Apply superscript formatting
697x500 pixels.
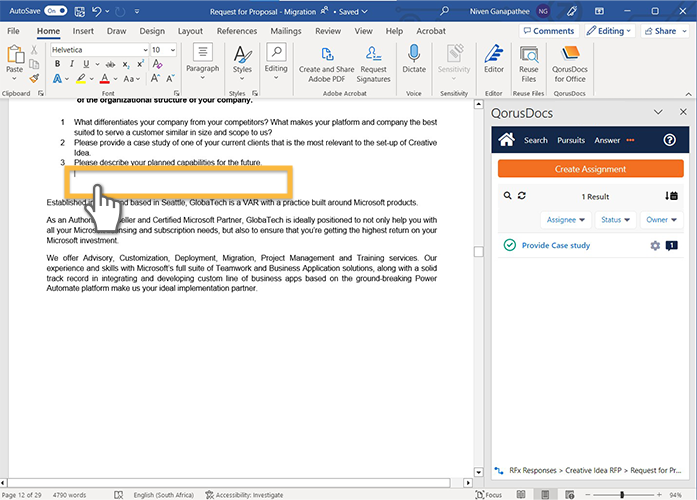pyautogui.click(x=140, y=64)
